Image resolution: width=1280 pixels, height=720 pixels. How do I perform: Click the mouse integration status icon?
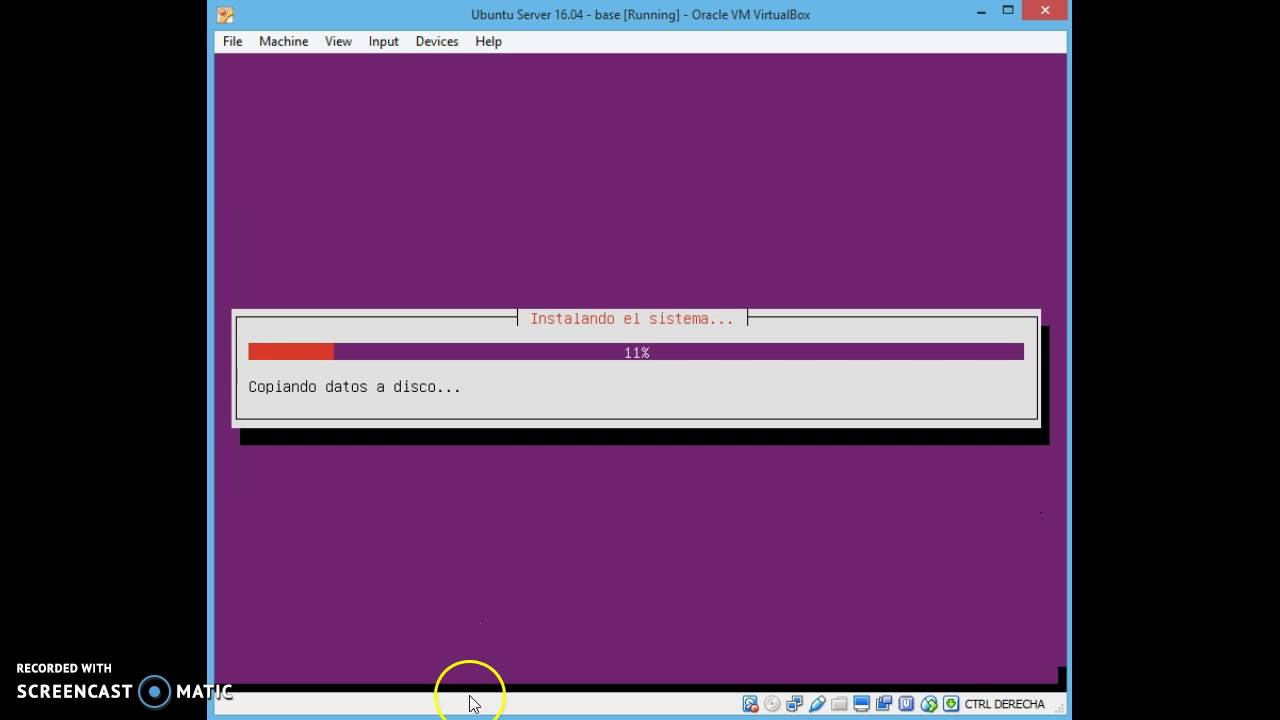929,704
